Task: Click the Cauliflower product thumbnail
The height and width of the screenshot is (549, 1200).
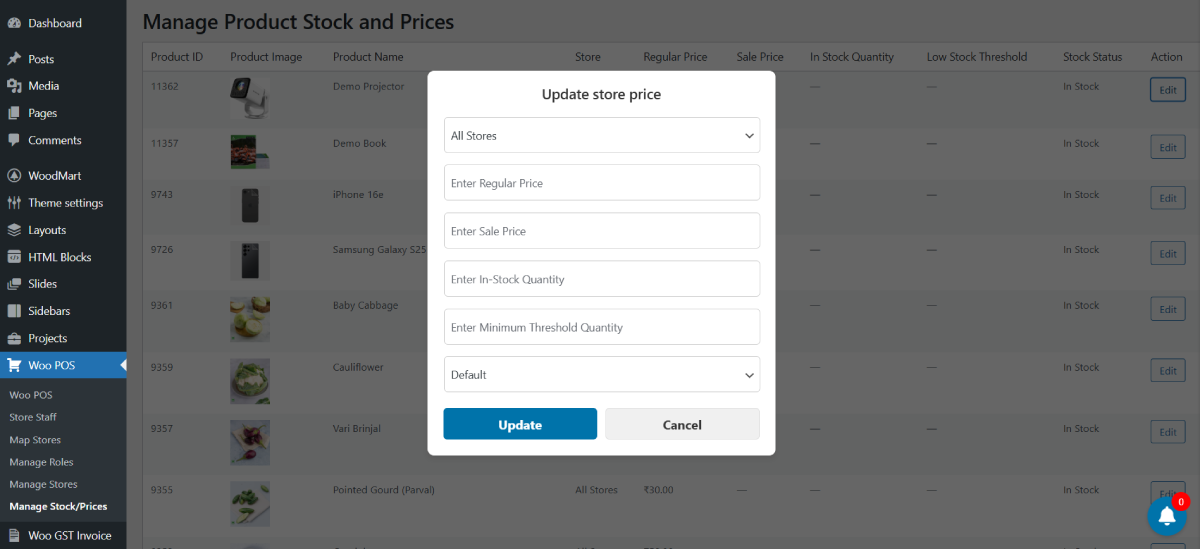Action: tap(249, 381)
